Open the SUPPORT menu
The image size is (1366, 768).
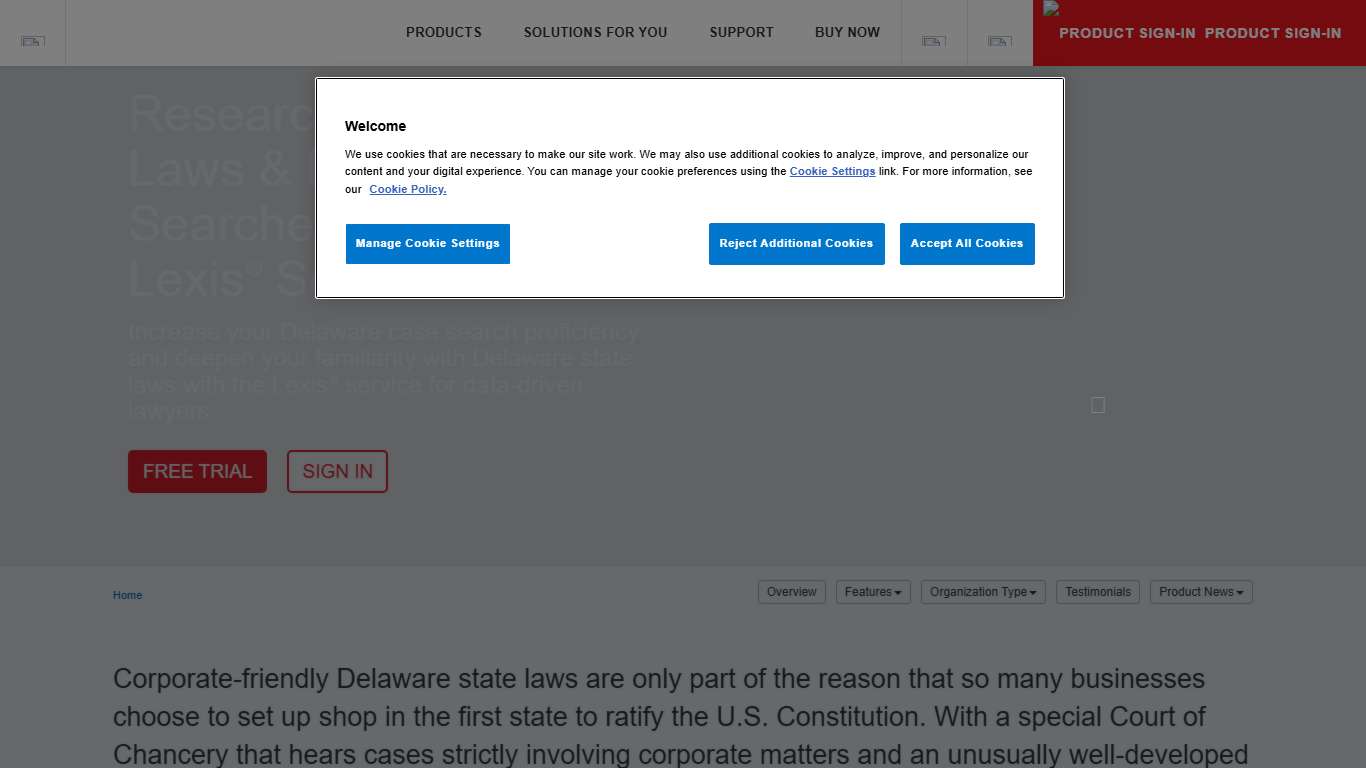pyautogui.click(x=741, y=32)
